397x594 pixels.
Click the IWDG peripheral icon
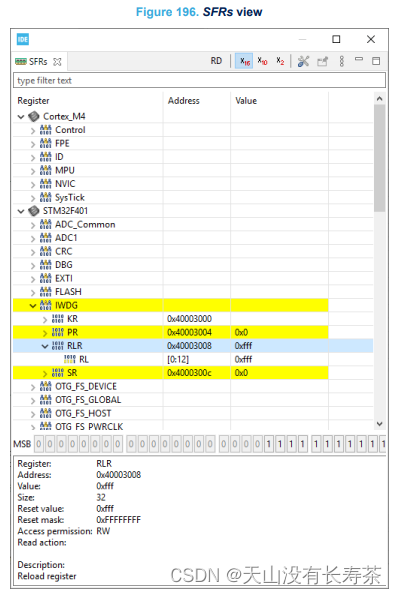45,305
